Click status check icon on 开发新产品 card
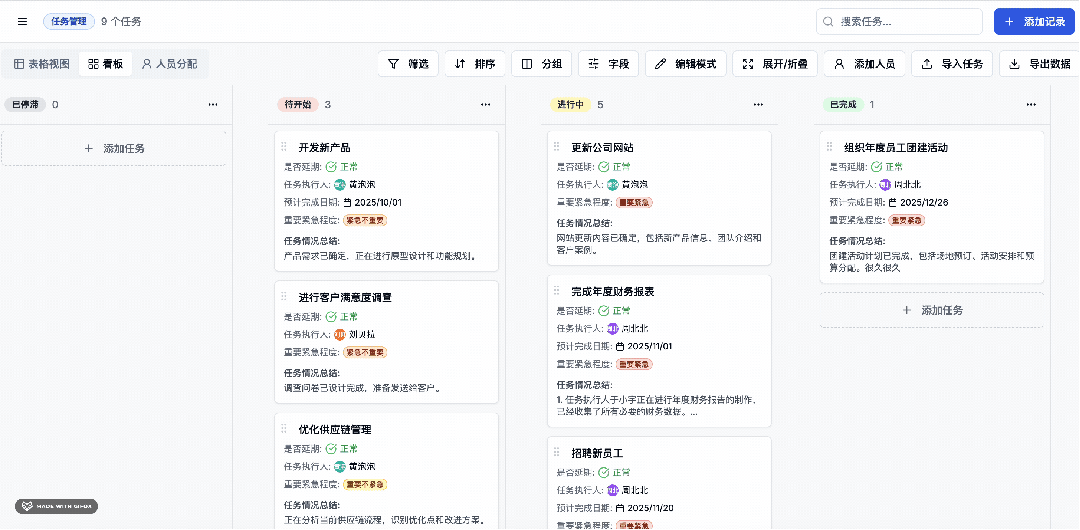This screenshot has width=1080, height=530. click(331, 167)
